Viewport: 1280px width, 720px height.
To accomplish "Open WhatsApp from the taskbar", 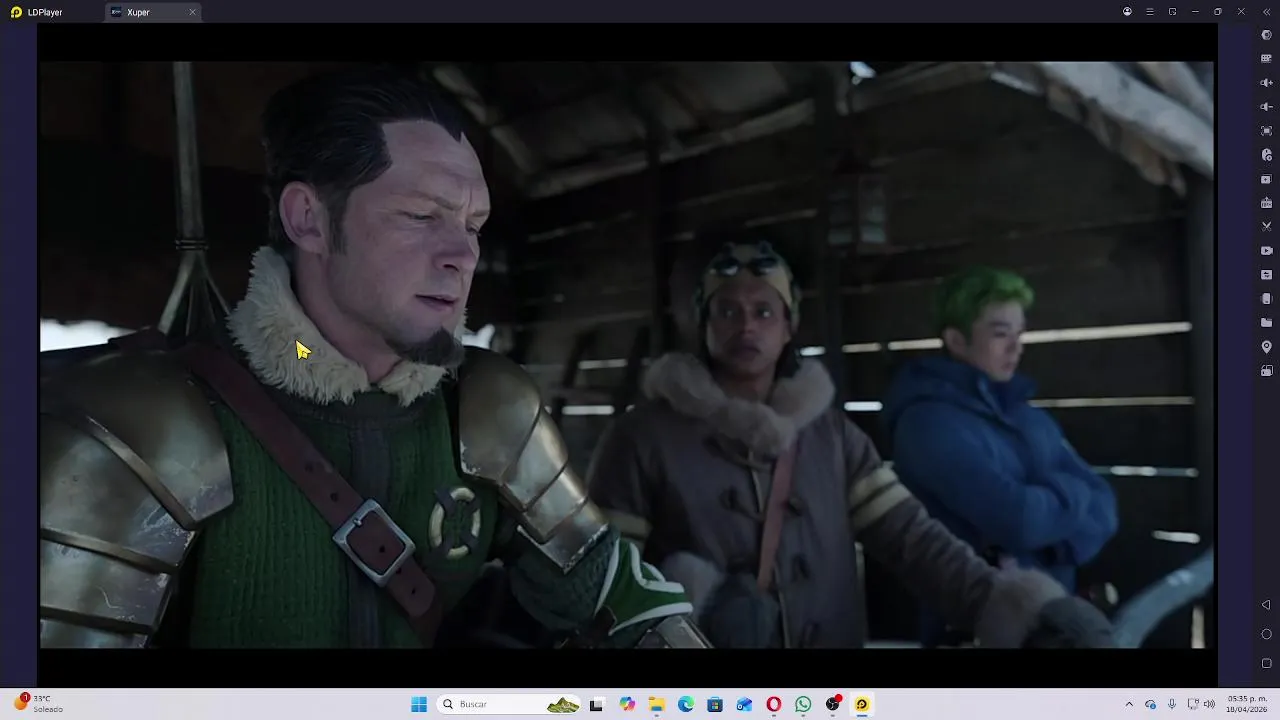I will click(803, 704).
